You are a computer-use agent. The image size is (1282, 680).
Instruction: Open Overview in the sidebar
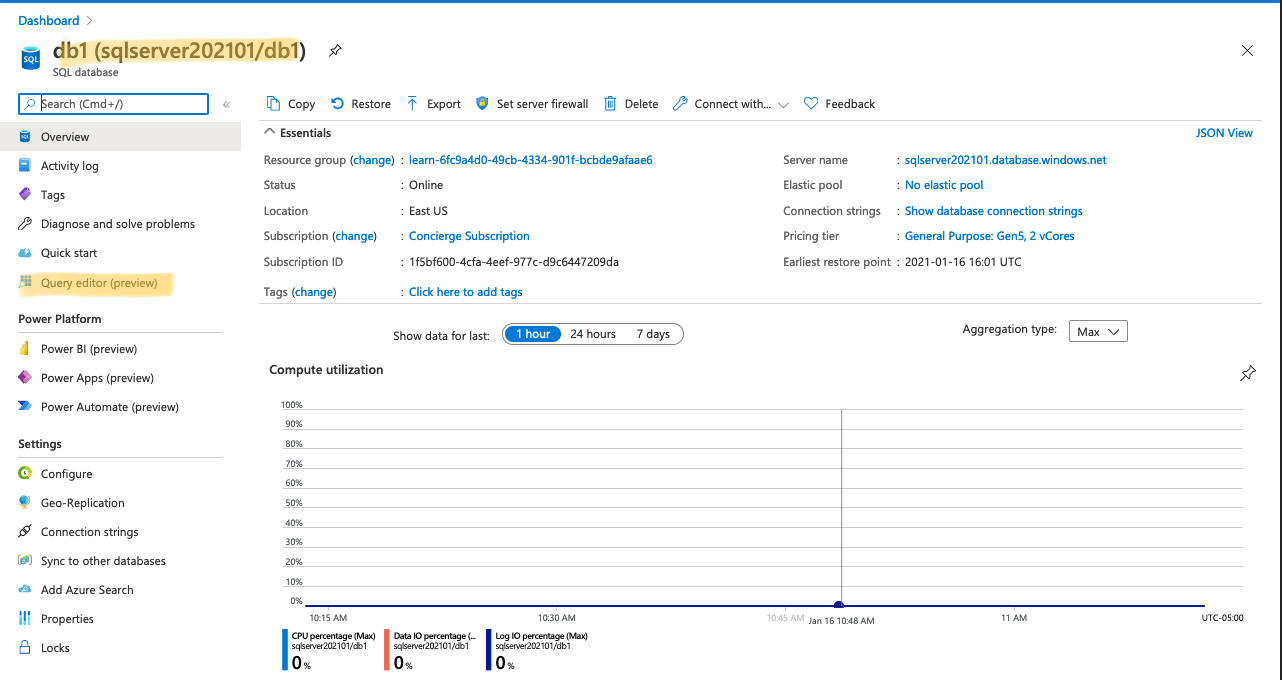pos(120,137)
